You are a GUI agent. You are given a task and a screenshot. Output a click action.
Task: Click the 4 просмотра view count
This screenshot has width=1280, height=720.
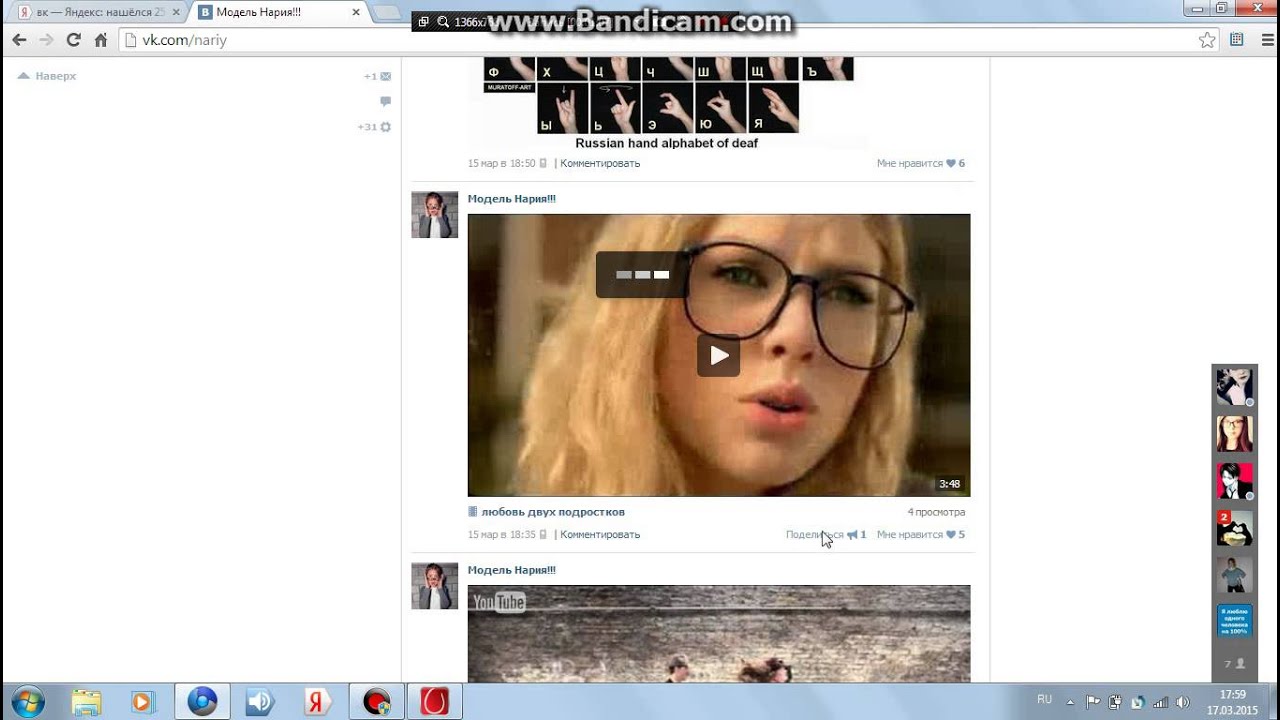tap(936, 512)
